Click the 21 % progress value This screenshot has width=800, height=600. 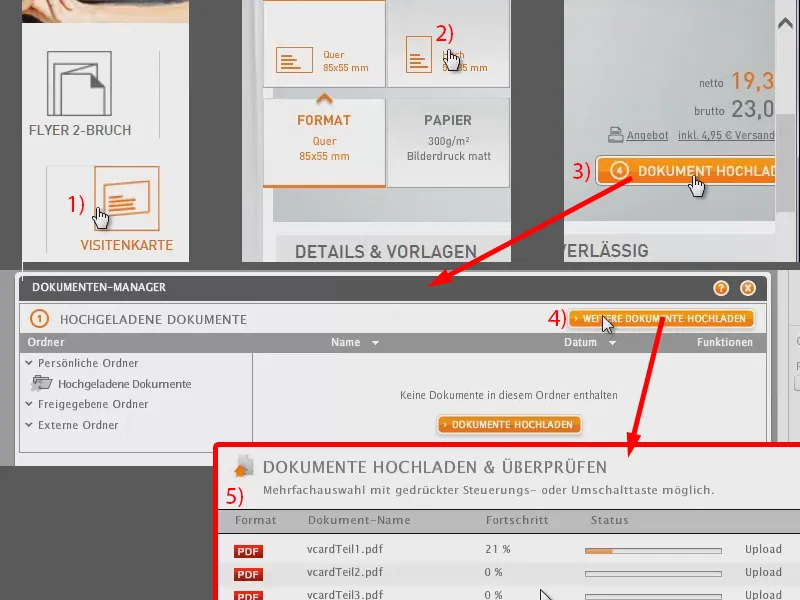(x=498, y=549)
